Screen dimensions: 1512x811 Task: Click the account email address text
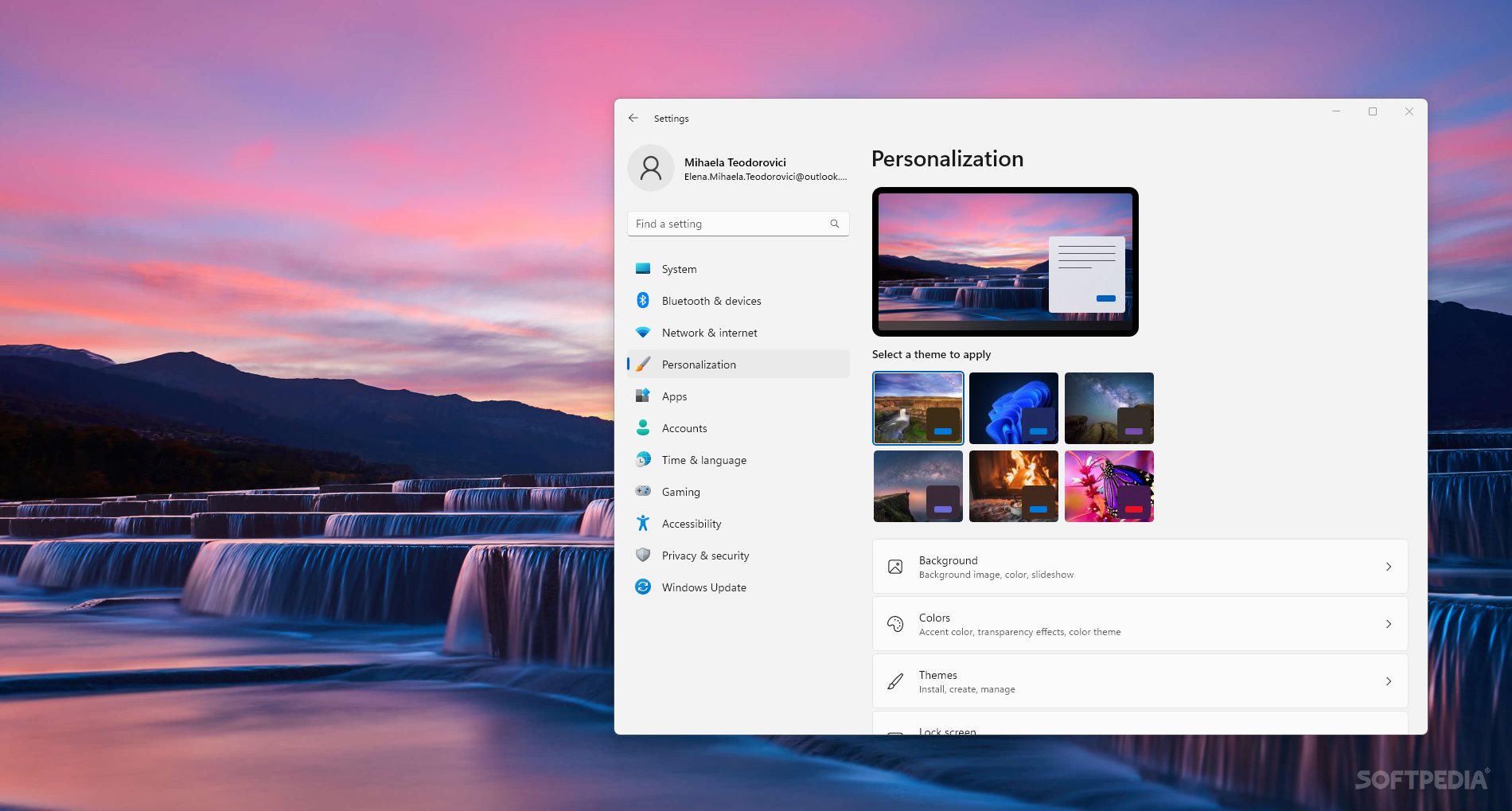click(766, 177)
